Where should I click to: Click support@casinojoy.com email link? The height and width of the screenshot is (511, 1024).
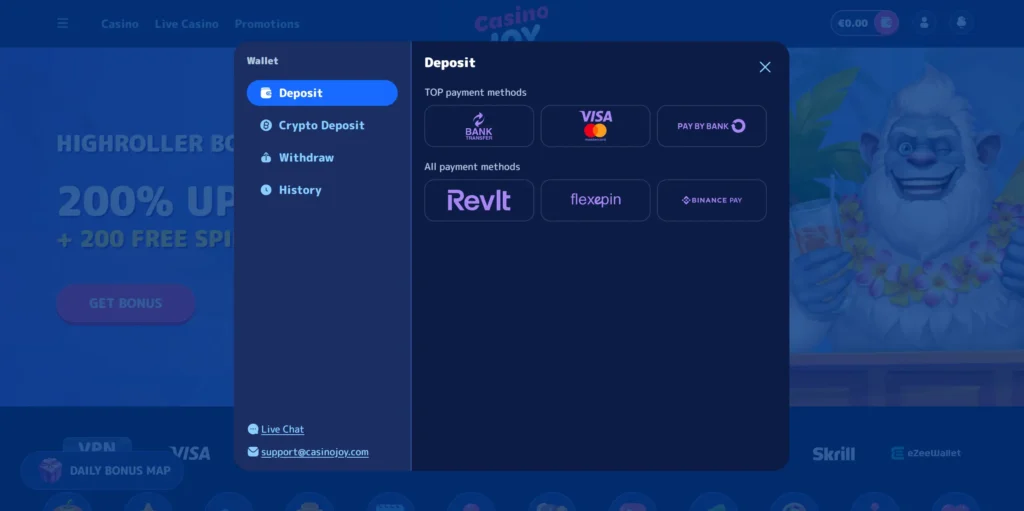click(x=315, y=452)
